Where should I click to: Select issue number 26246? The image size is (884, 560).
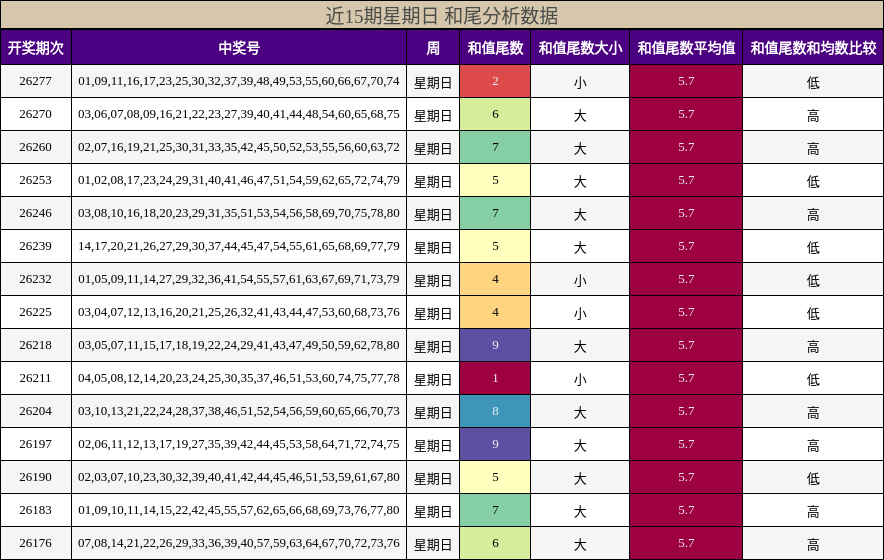pyautogui.click(x=36, y=213)
